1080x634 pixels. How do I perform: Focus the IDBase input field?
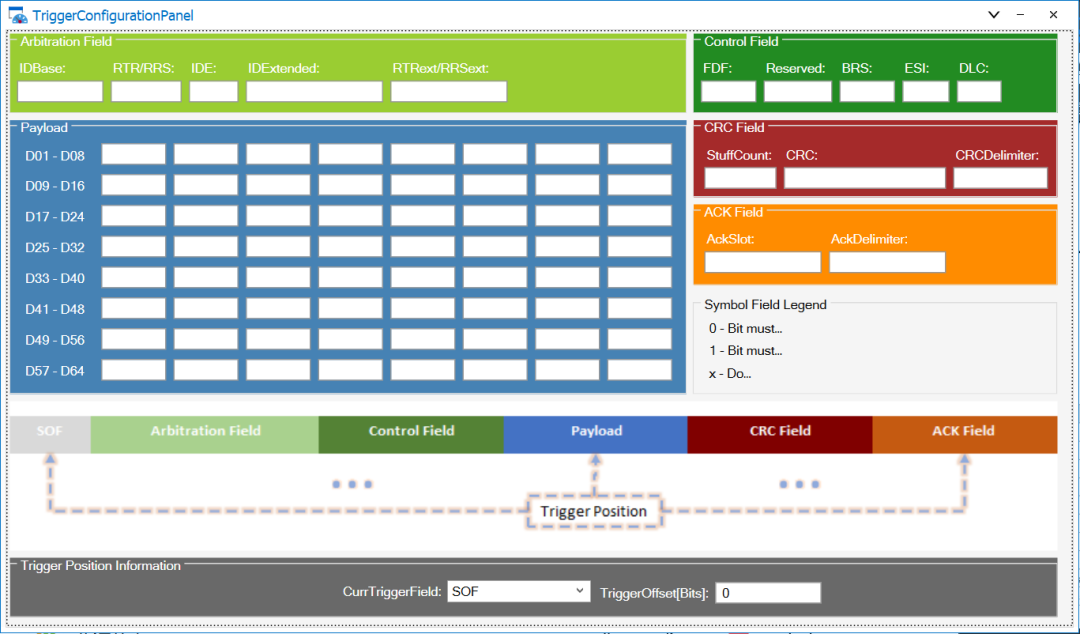click(x=60, y=92)
